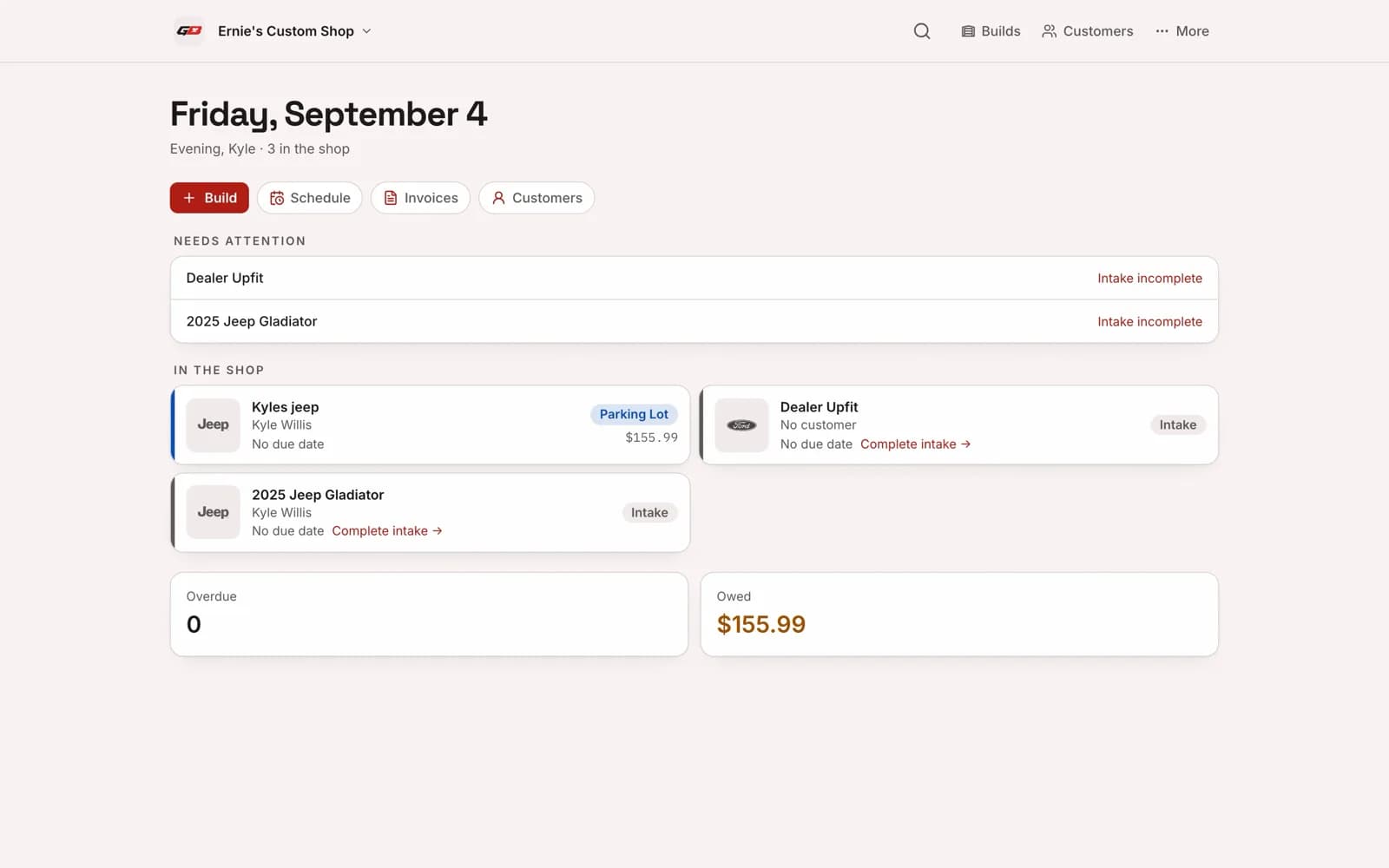Image resolution: width=1389 pixels, height=868 pixels.
Task: Click Kyle Willis on Kyles jeep card
Action: (x=281, y=425)
